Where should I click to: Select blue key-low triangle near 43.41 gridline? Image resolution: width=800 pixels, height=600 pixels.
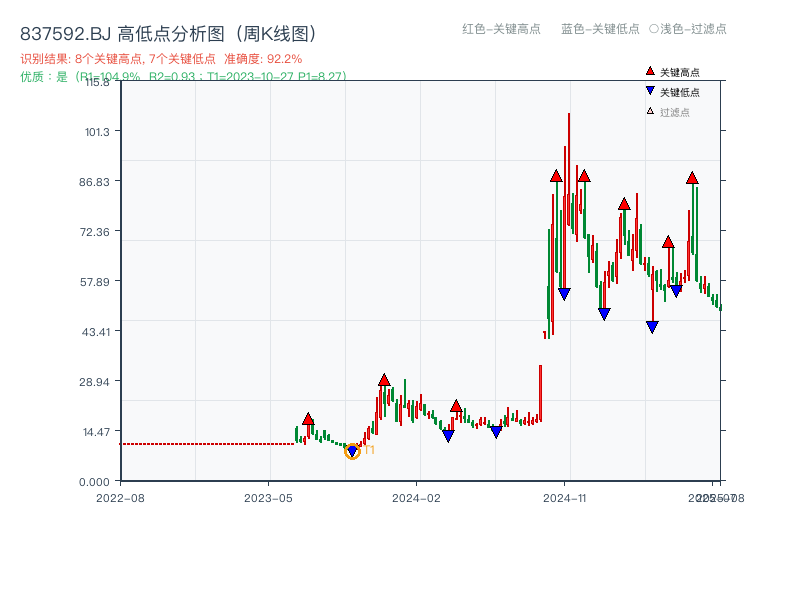click(x=652, y=327)
